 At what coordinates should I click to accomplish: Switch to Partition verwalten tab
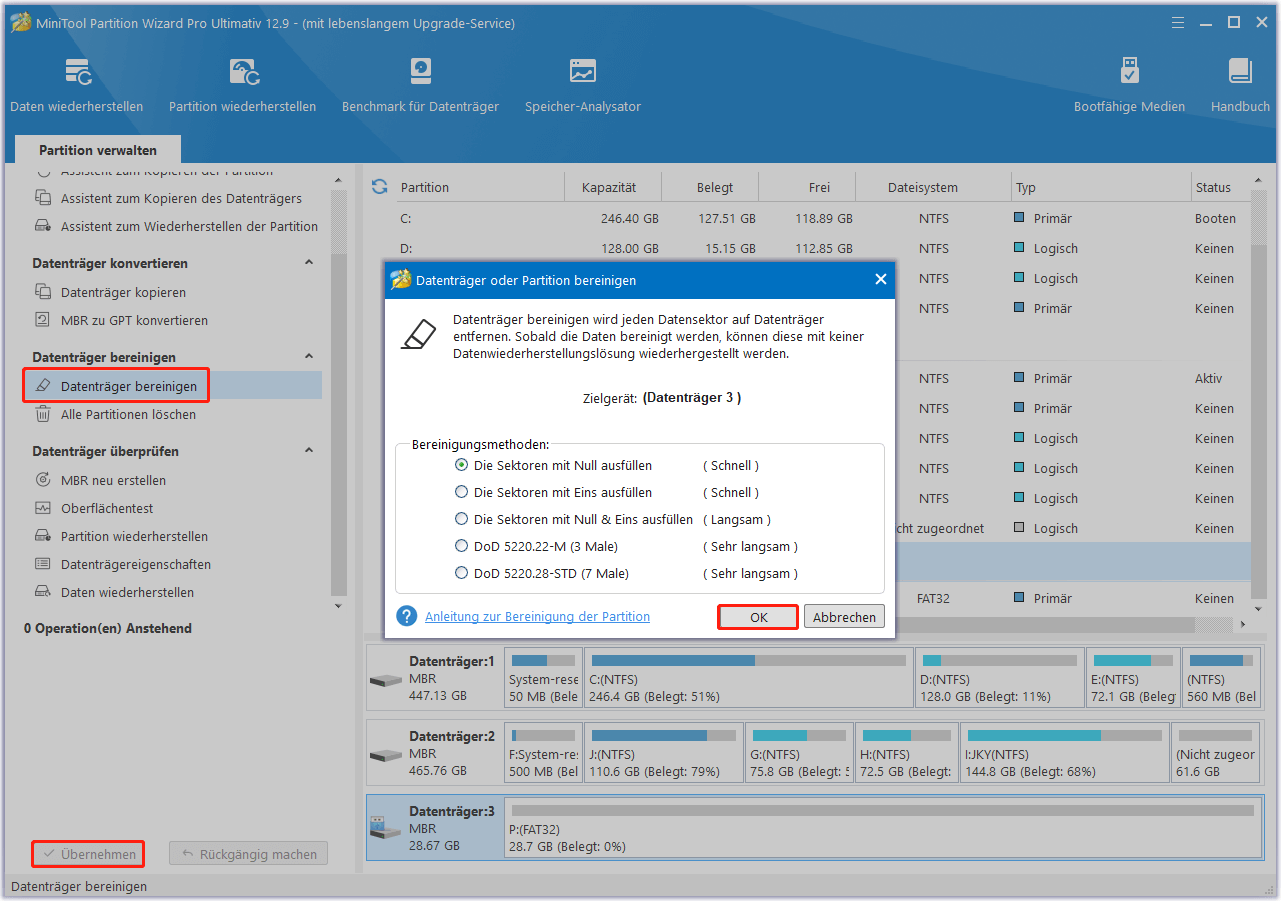pyautogui.click(x=98, y=150)
